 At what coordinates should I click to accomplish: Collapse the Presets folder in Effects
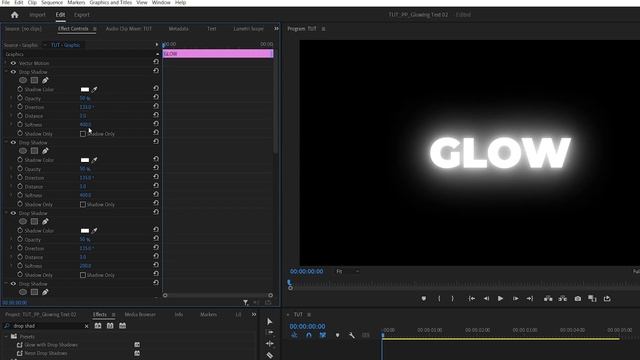point(6,337)
